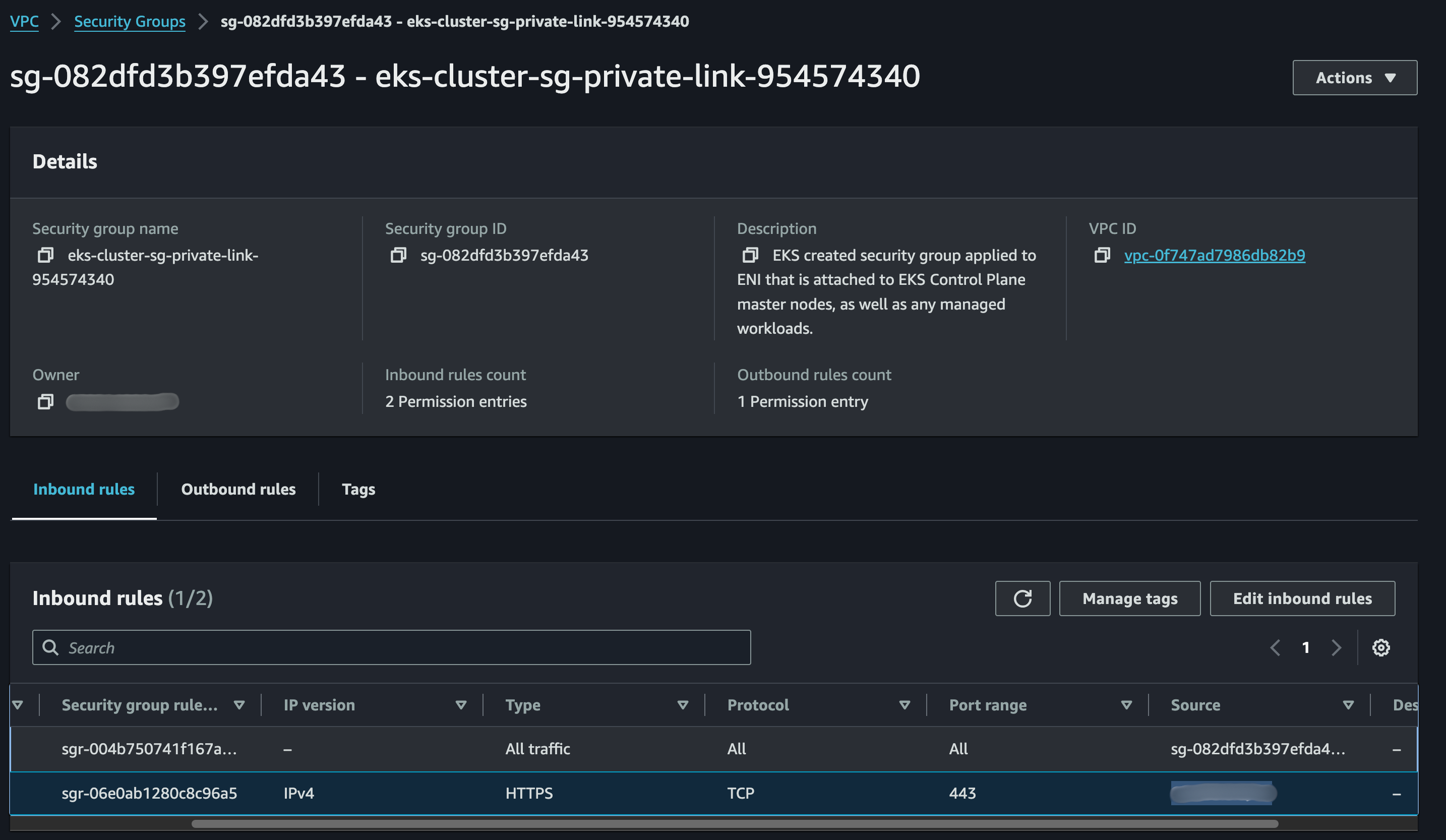Copy the security group name
1446x840 pixels.
coord(45,255)
